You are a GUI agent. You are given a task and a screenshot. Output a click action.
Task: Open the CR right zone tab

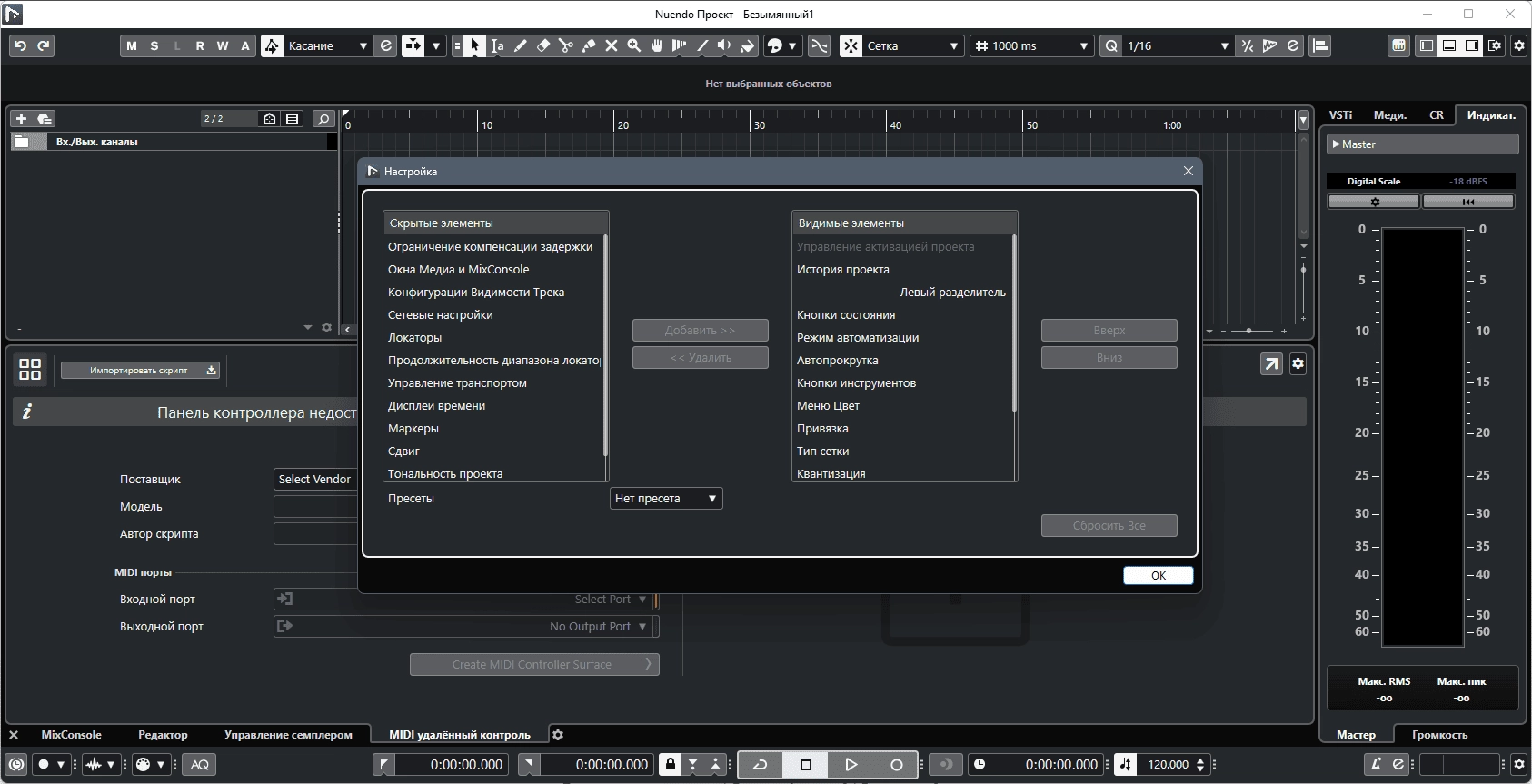pyautogui.click(x=1437, y=114)
